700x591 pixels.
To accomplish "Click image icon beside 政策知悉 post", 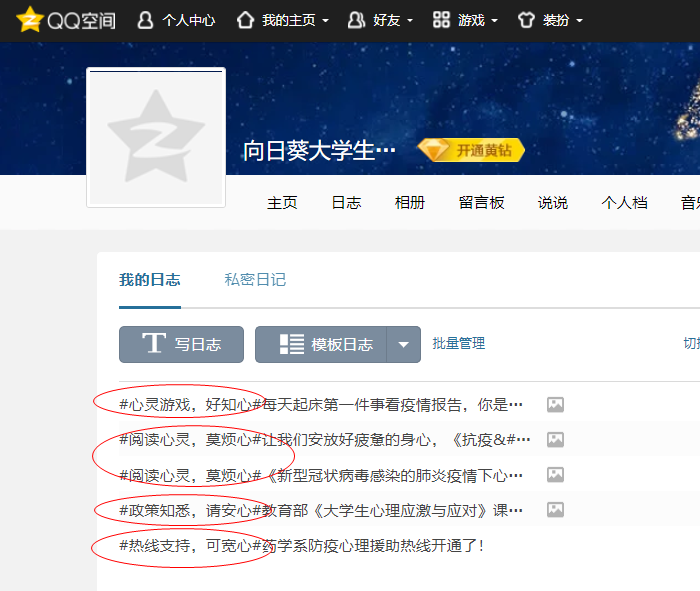I will pyautogui.click(x=555, y=510).
